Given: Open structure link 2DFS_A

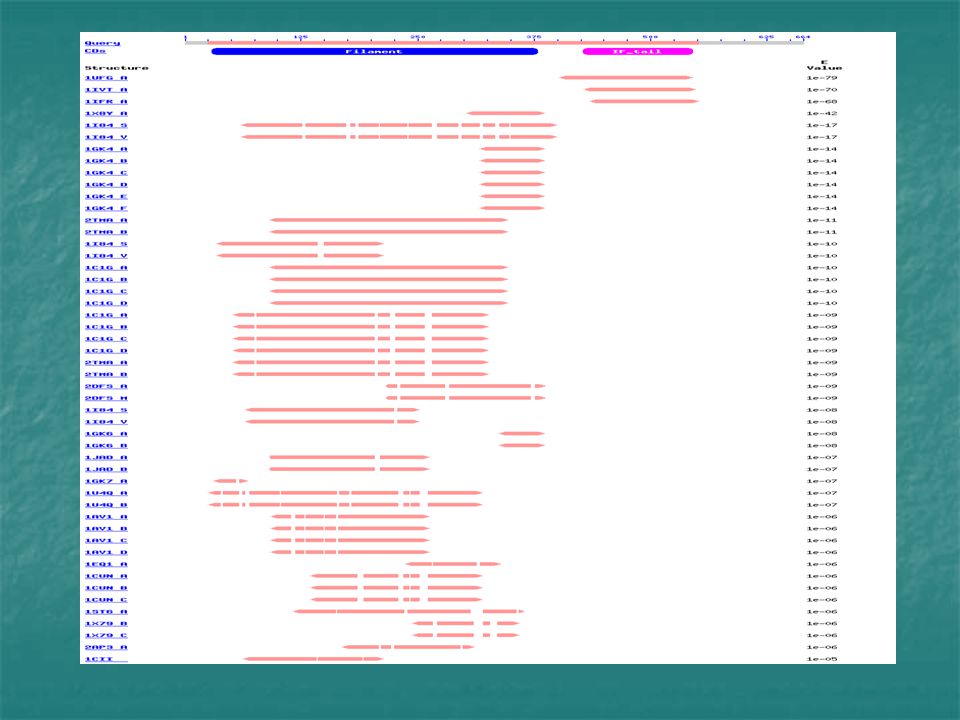Looking at the screenshot, I should pyautogui.click(x=106, y=386).
